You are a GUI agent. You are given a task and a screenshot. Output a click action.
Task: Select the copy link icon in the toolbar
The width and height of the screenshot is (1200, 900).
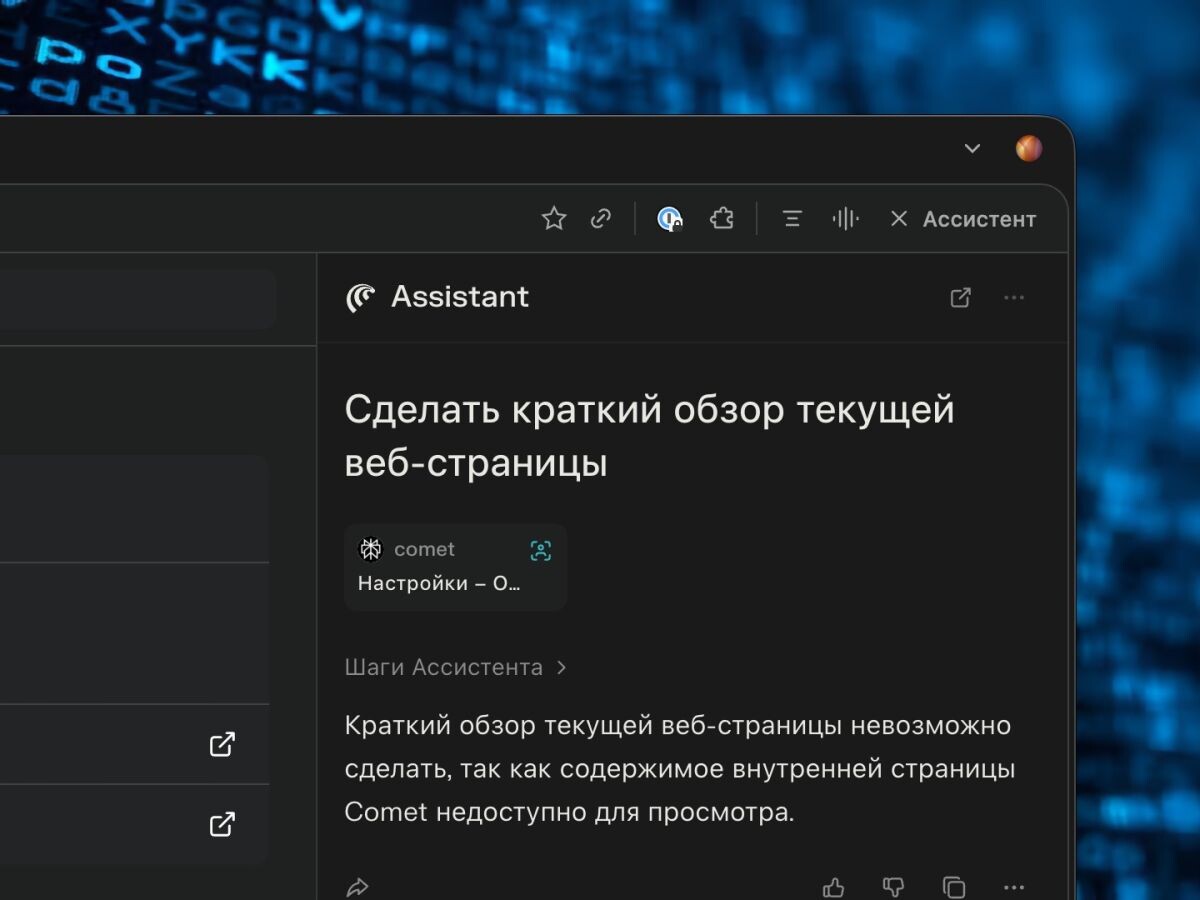click(x=601, y=218)
